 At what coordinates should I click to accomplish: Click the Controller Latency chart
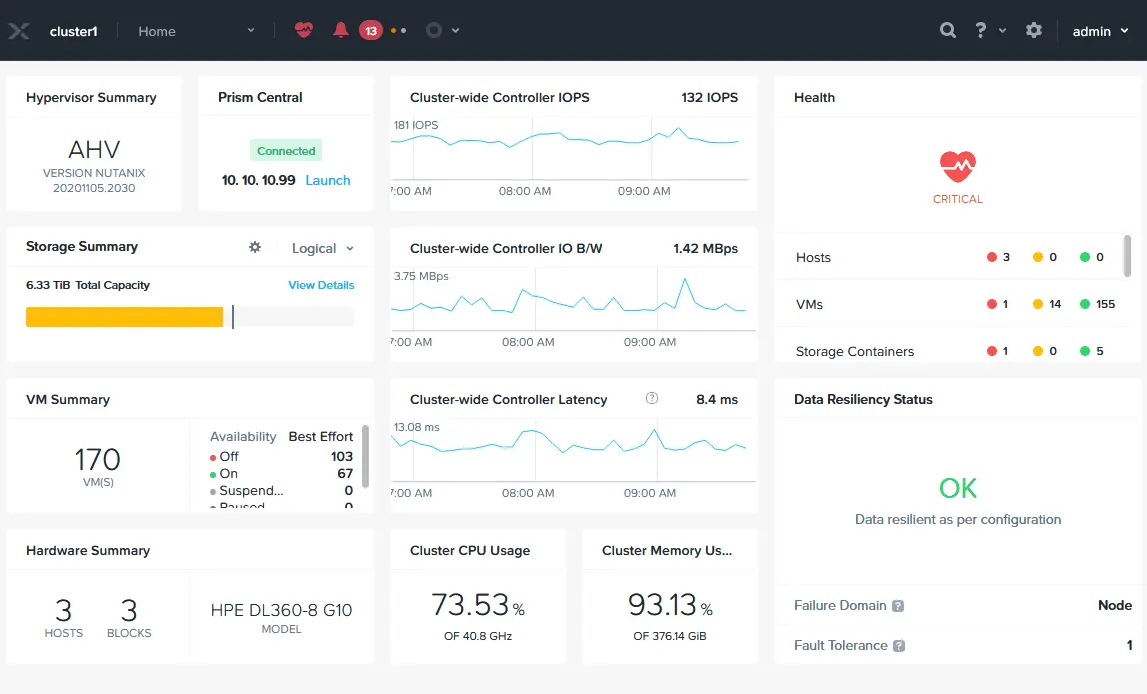coord(573,450)
